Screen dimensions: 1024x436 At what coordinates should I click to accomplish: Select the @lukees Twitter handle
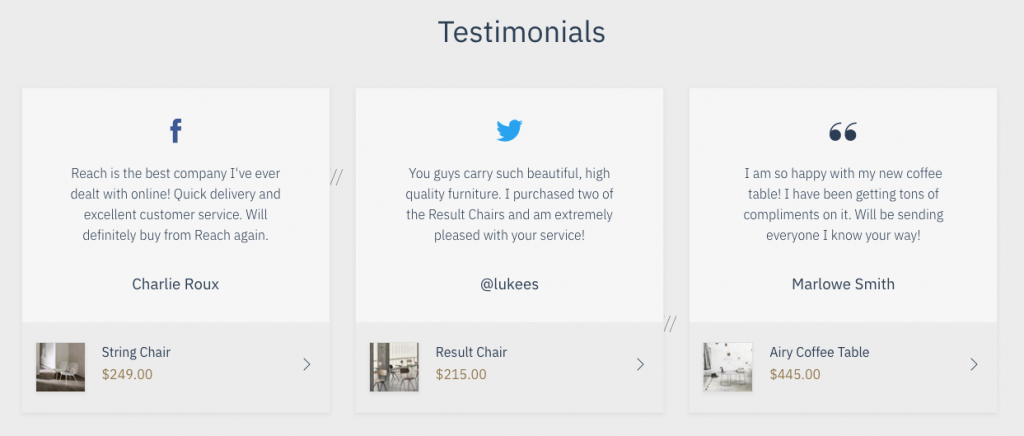click(x=509, y=284)
